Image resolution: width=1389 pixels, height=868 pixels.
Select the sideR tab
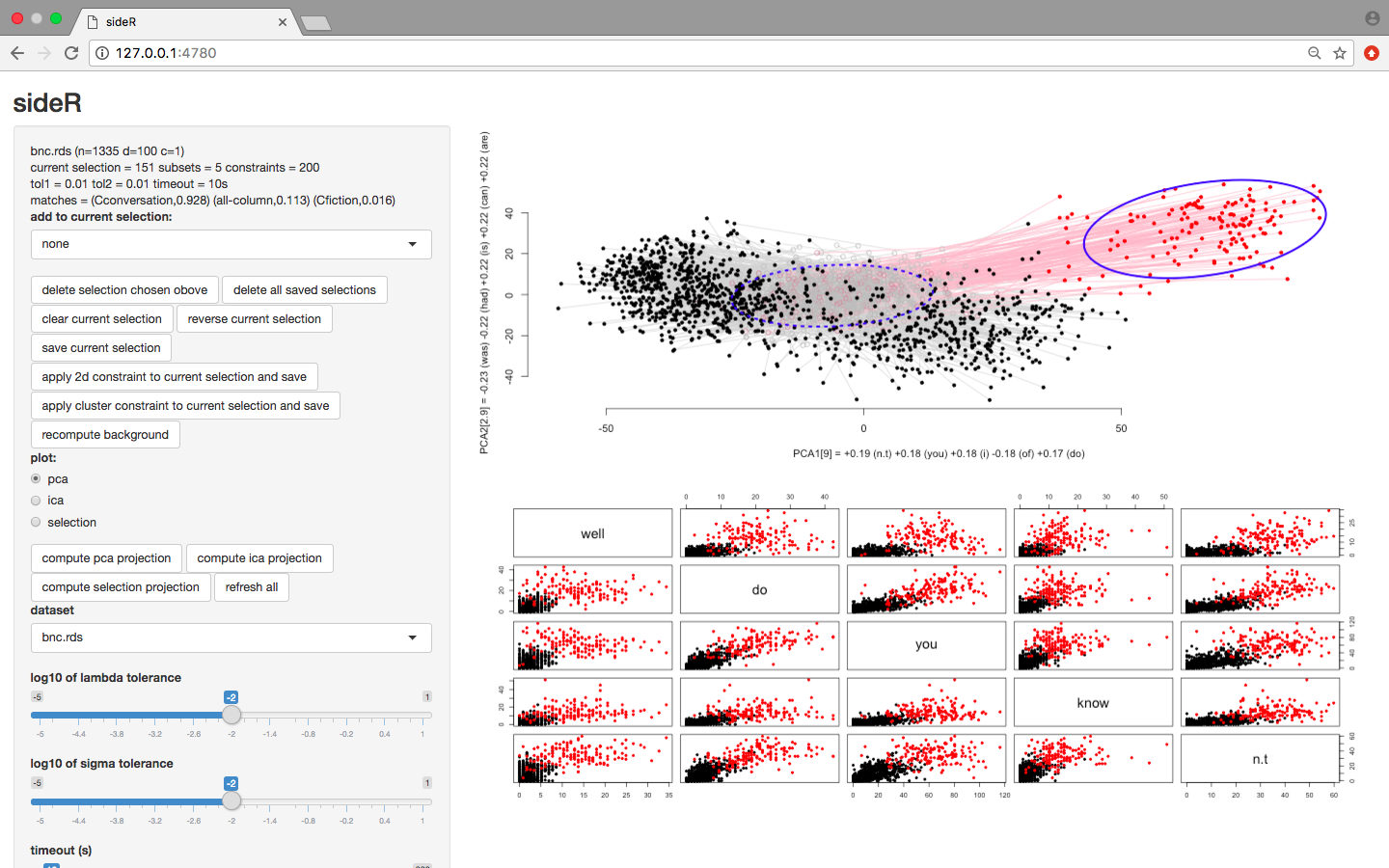[185, 21]
